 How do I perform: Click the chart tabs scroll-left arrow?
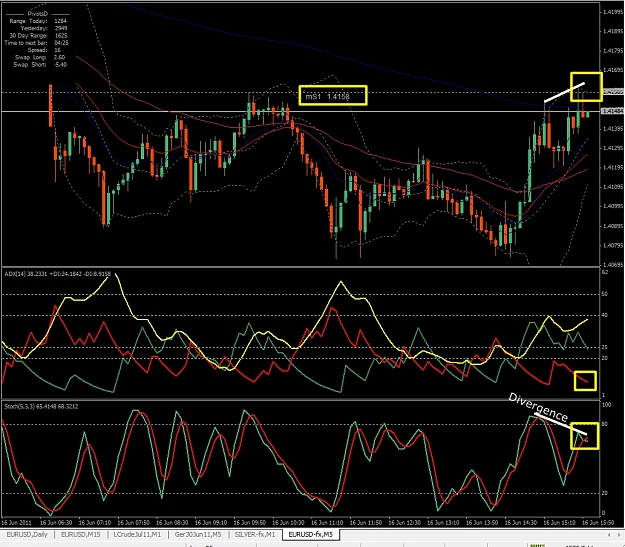pyautogui.click(x=609, y=535)
